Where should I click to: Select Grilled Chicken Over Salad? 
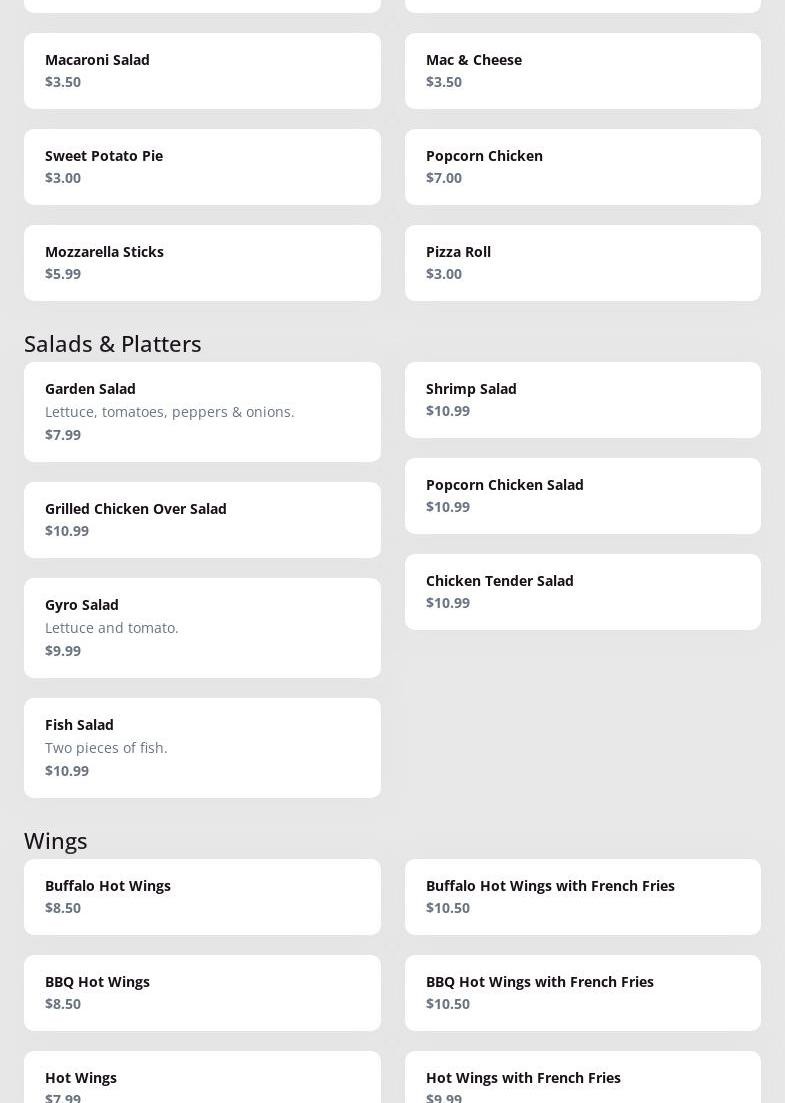[202, 520]
